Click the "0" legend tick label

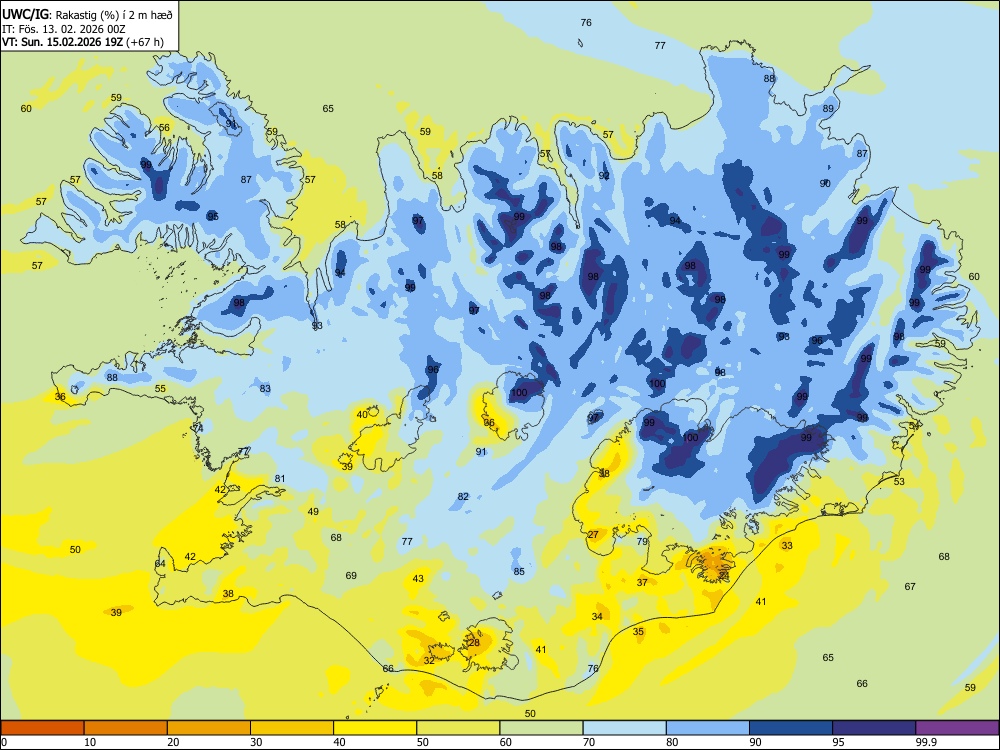[x=4, y=742]
